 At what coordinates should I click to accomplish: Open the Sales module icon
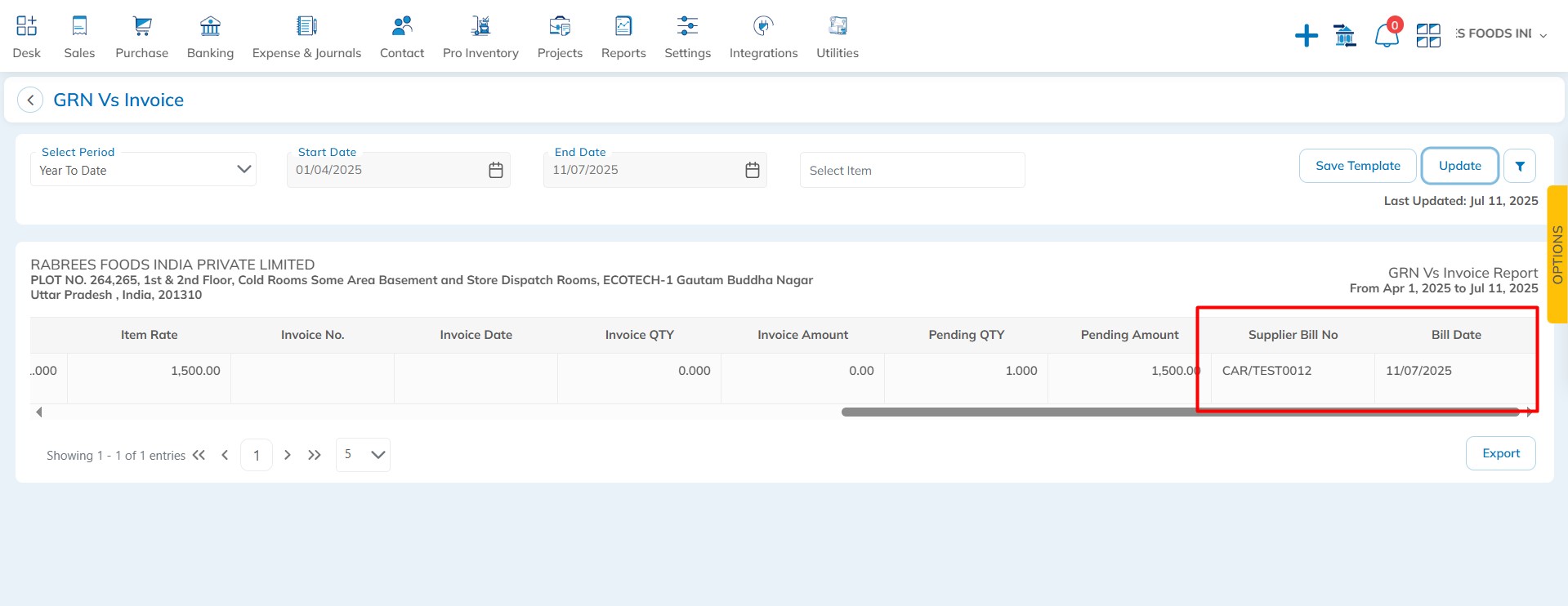pos(79,26)
